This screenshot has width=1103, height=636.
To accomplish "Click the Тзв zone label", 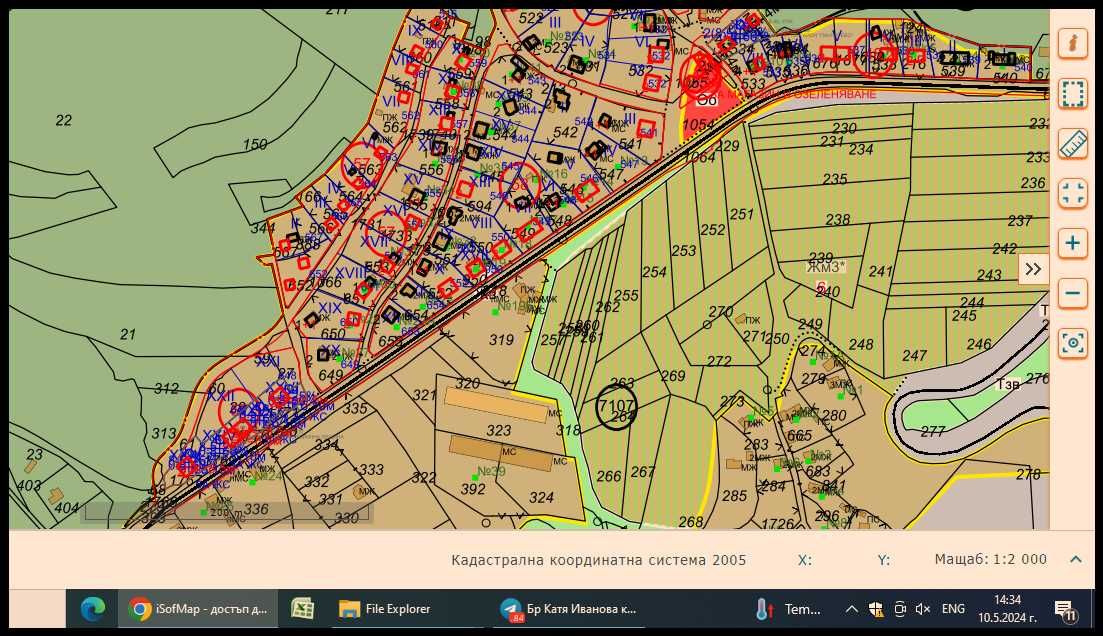I will [1008, 384].
